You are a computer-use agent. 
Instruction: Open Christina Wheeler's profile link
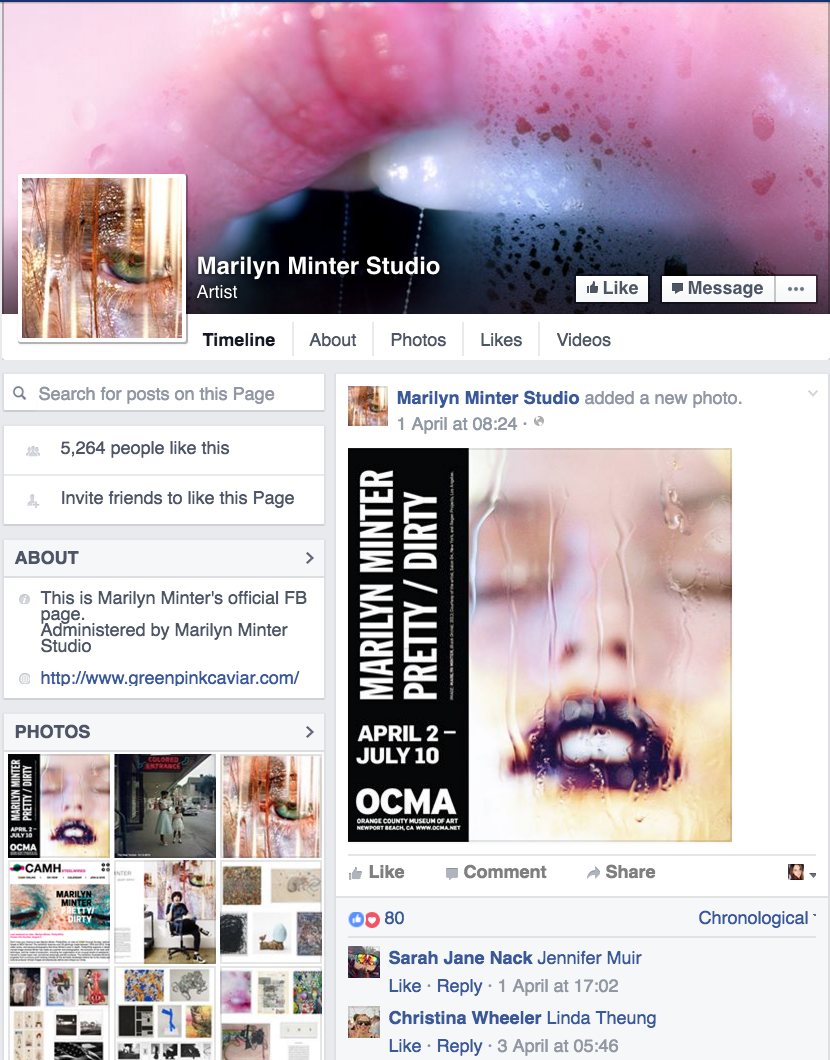464,1018
